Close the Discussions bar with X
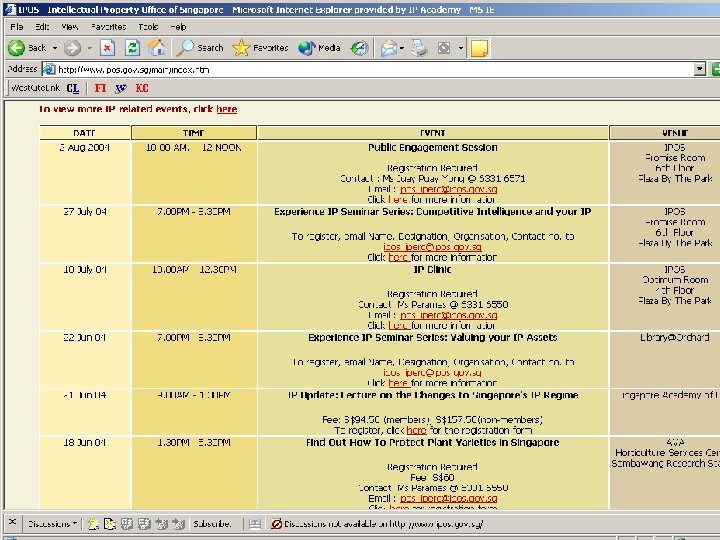Image resolution: width=720 pixels, height=540 pixels. pyautogui.click(x=12, y=522)
